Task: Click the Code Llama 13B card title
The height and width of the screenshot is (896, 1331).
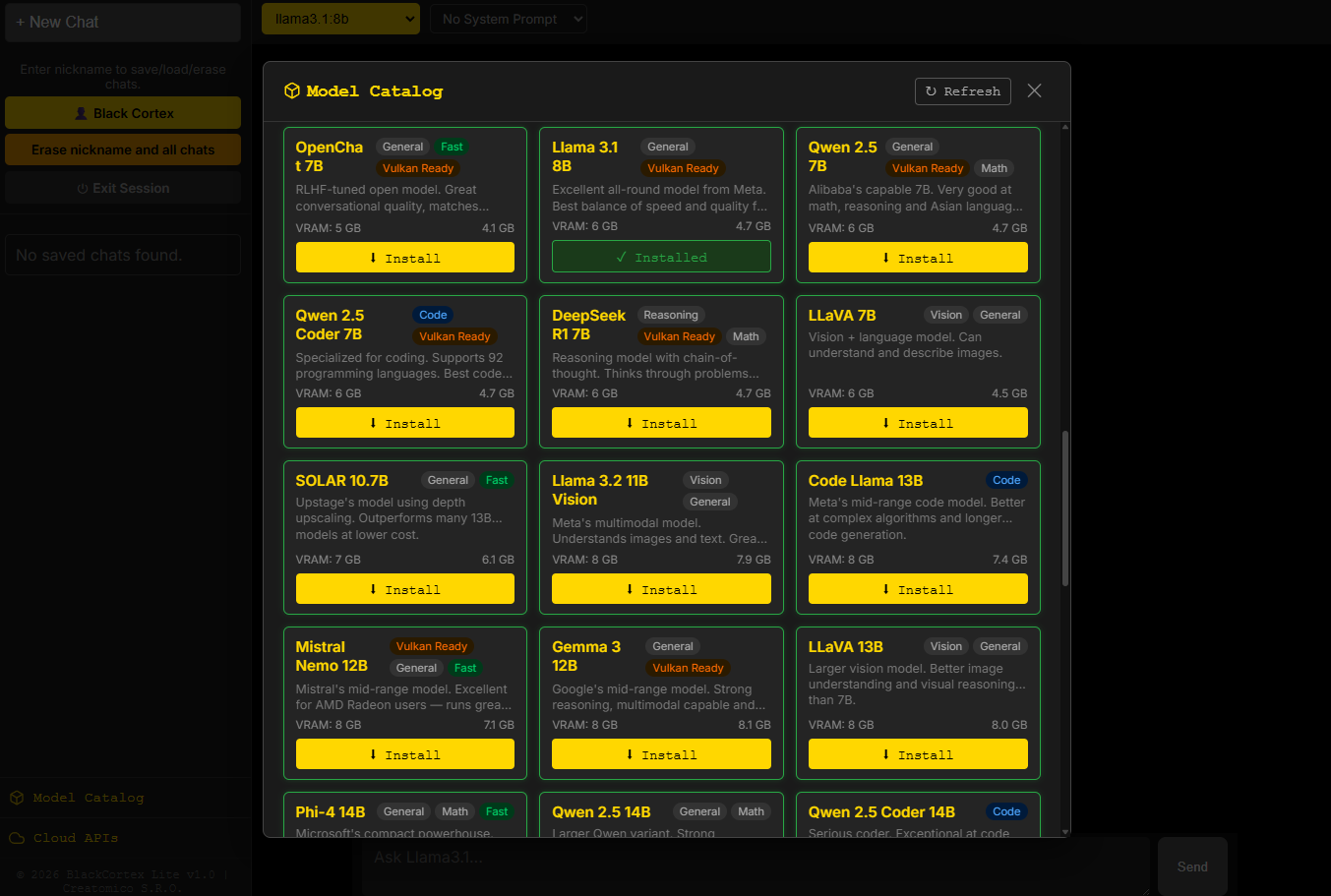Action: 866,481
